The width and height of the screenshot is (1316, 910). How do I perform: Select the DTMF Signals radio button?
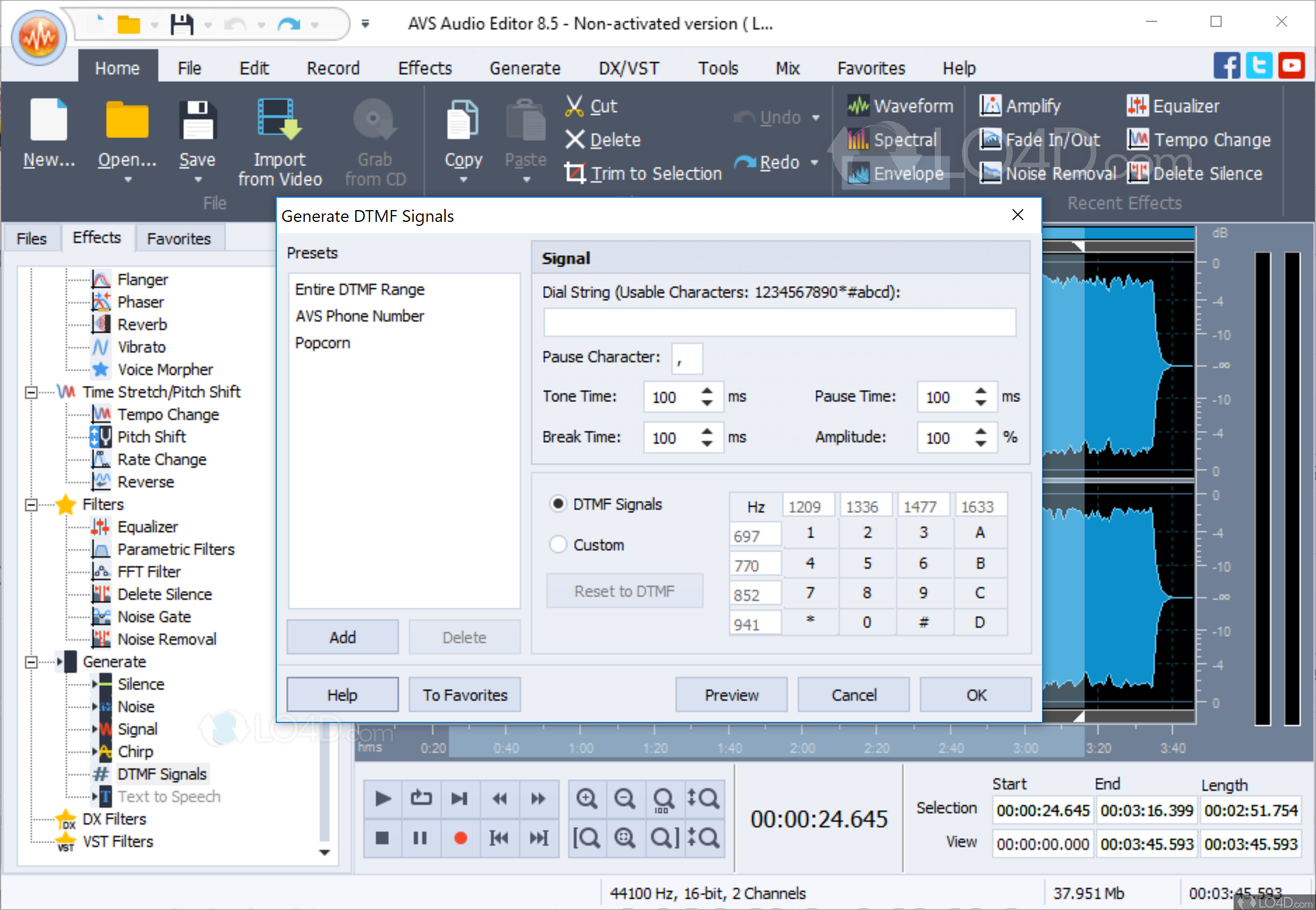pos(558,504)
